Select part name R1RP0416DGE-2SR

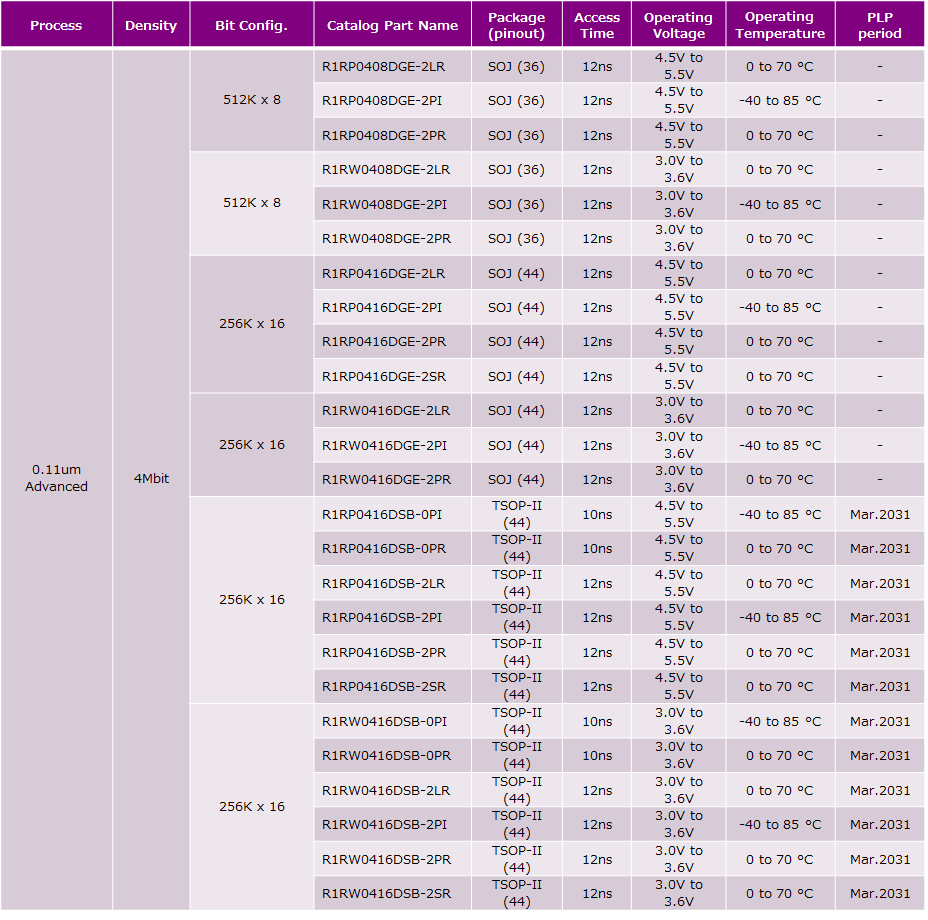coord(384,377)
